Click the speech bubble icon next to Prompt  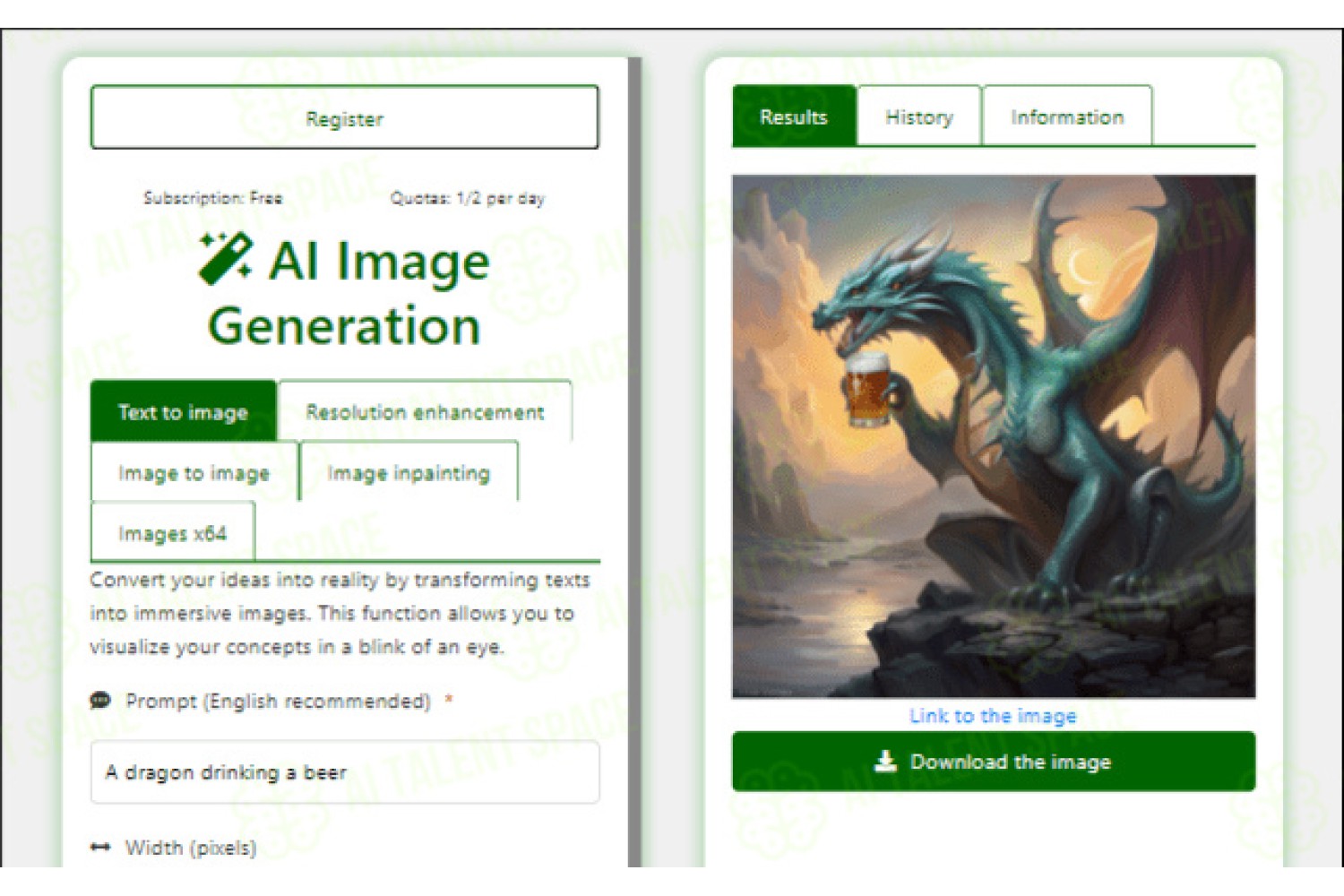point(100,701)
